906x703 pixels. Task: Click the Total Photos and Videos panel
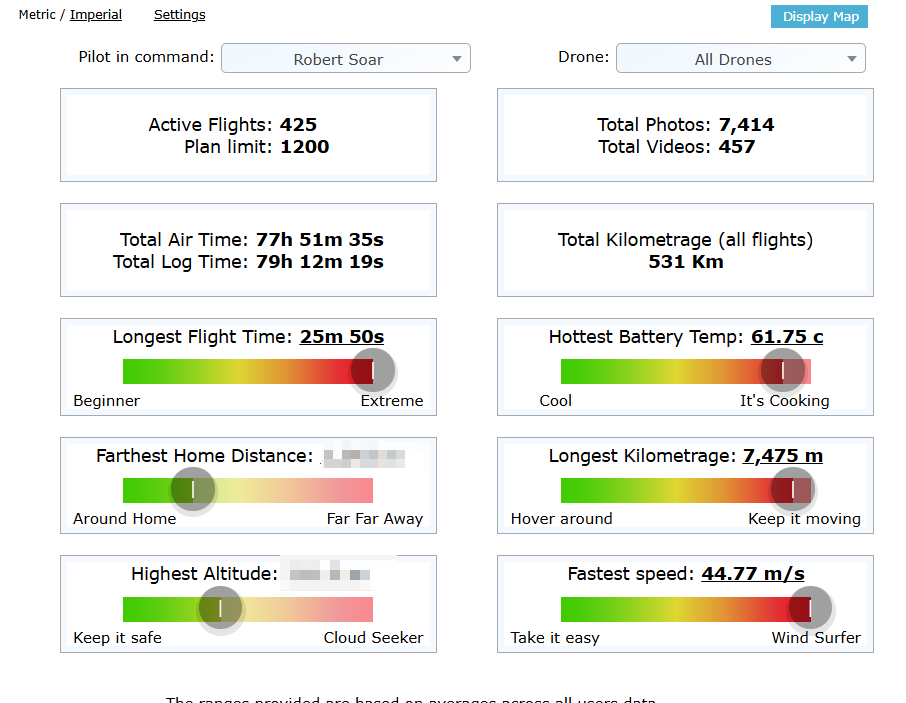[685, 135]
